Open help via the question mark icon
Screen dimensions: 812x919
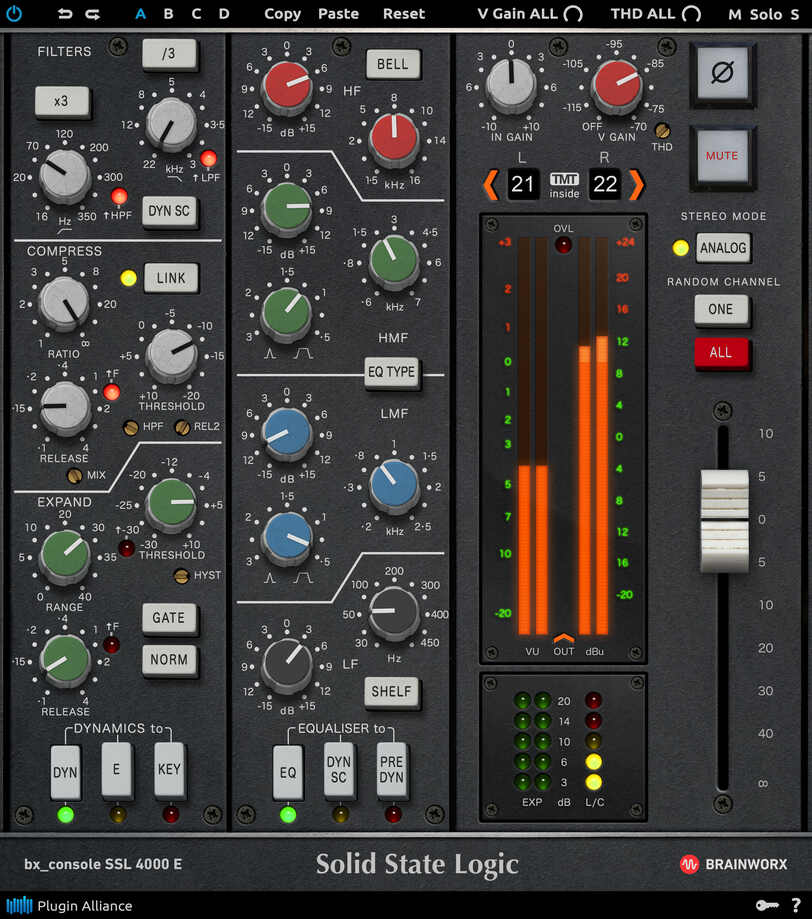pos(795,905)
